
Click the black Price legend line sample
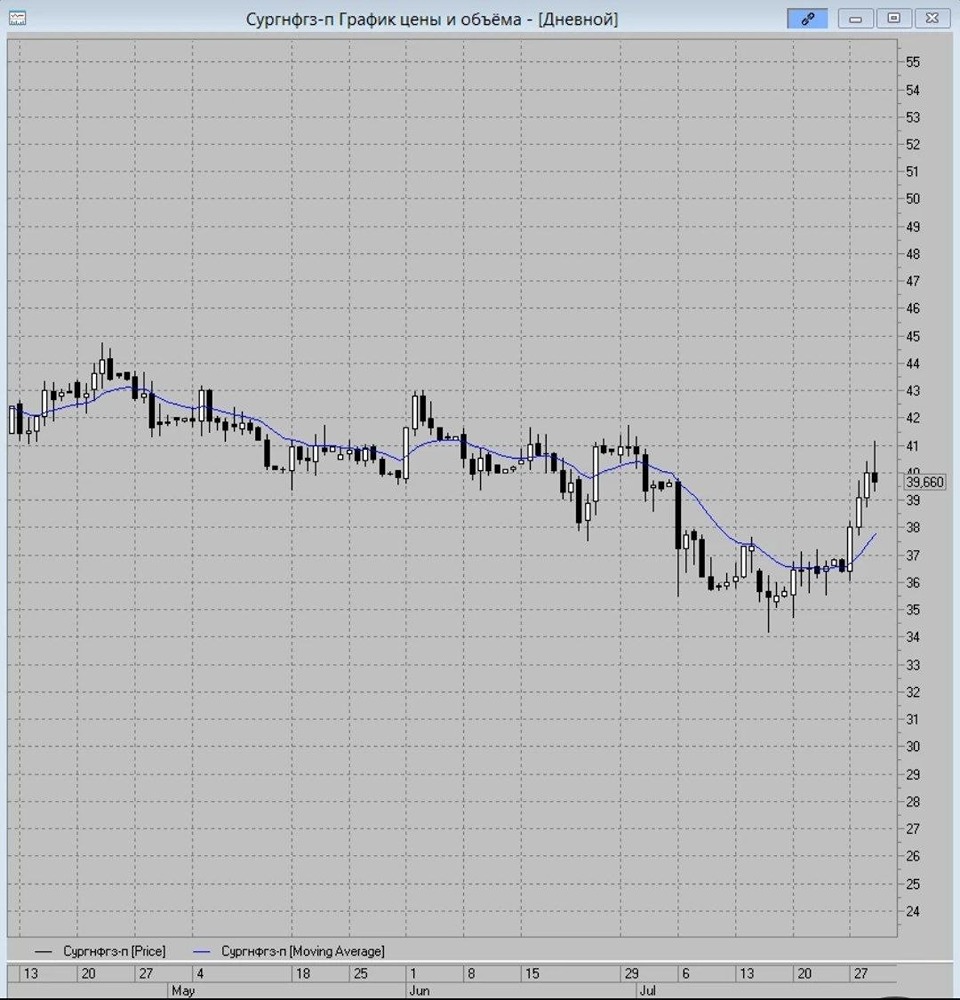pyautogui.click(x=43, y=952)
